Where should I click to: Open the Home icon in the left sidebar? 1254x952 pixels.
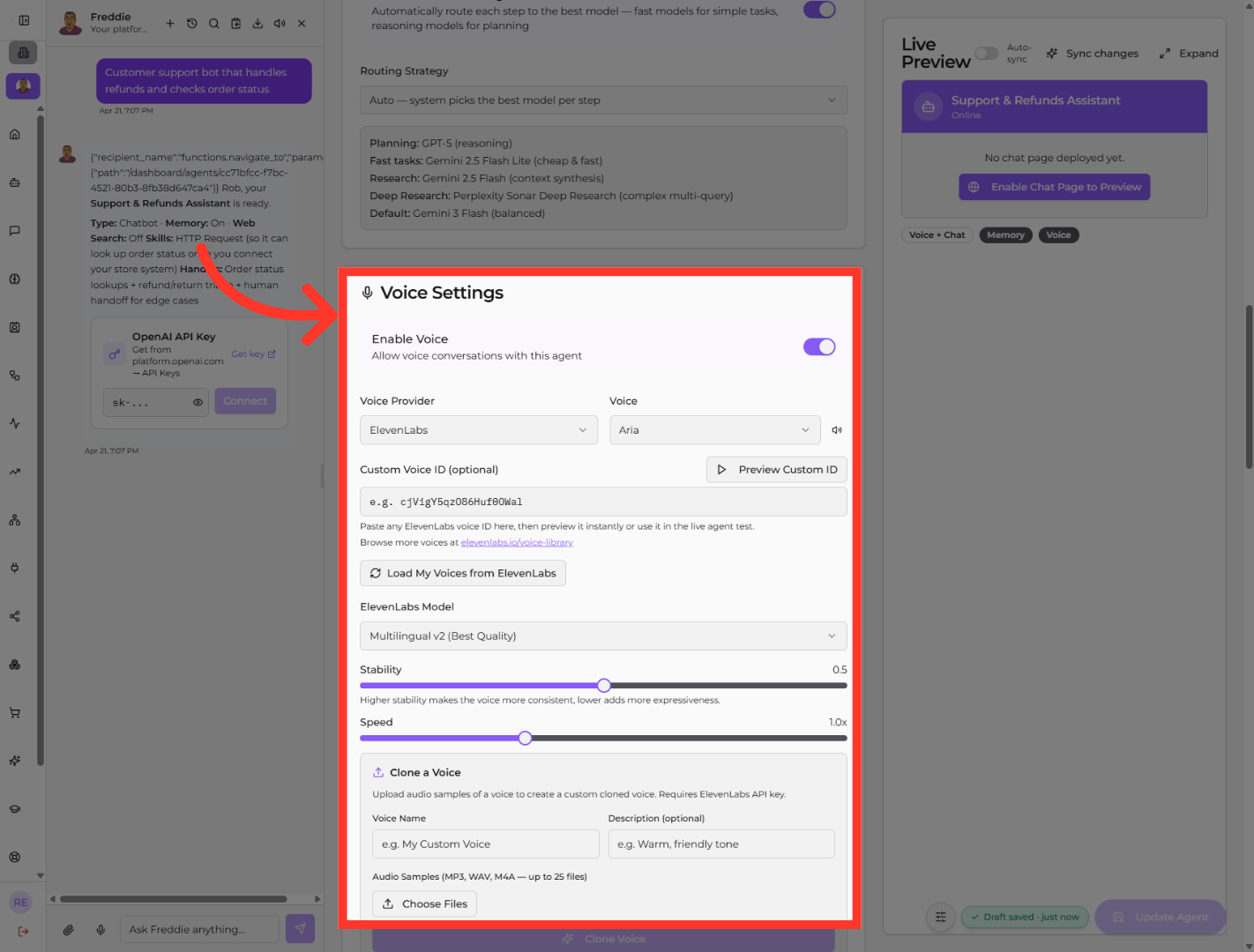pyautogui.click(x=15, y=135)
